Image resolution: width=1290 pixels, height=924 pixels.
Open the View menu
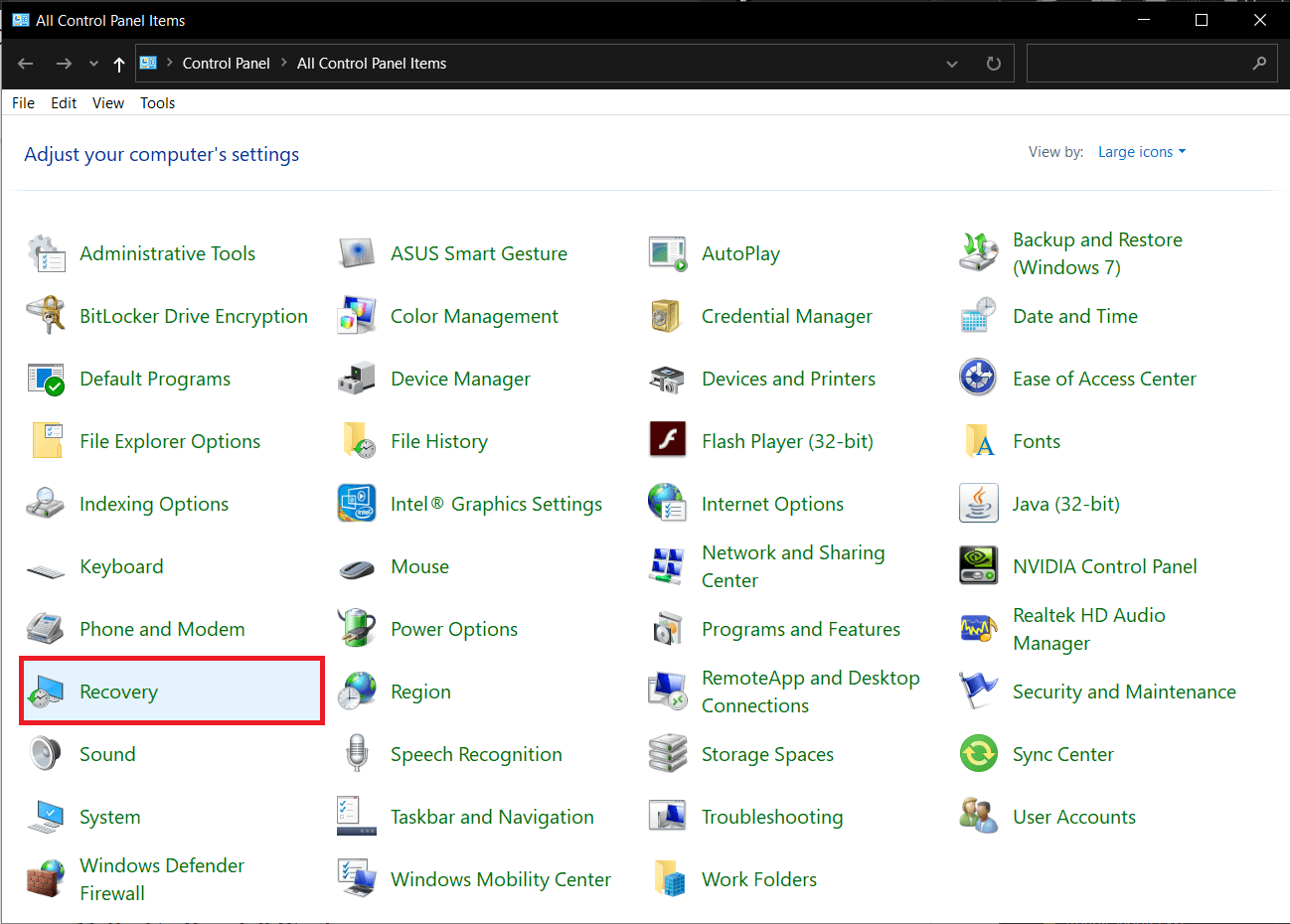(x=107, y=102)
